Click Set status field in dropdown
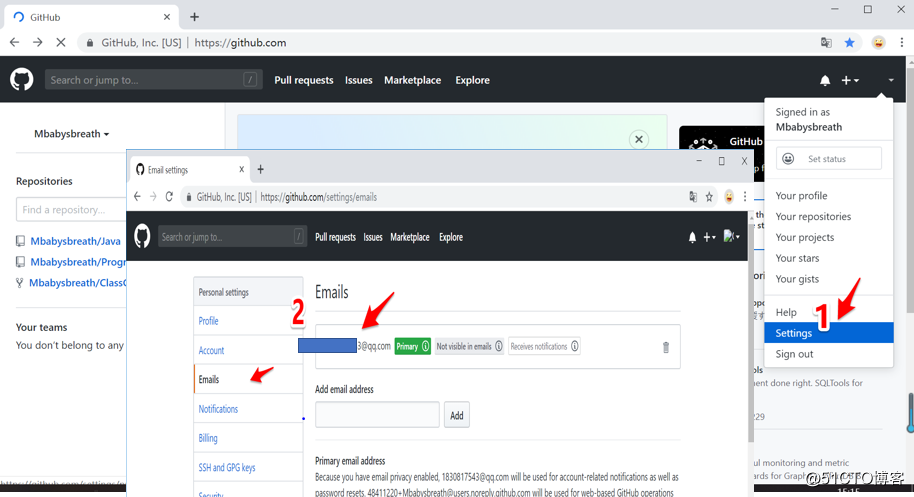 click(828, 158)
